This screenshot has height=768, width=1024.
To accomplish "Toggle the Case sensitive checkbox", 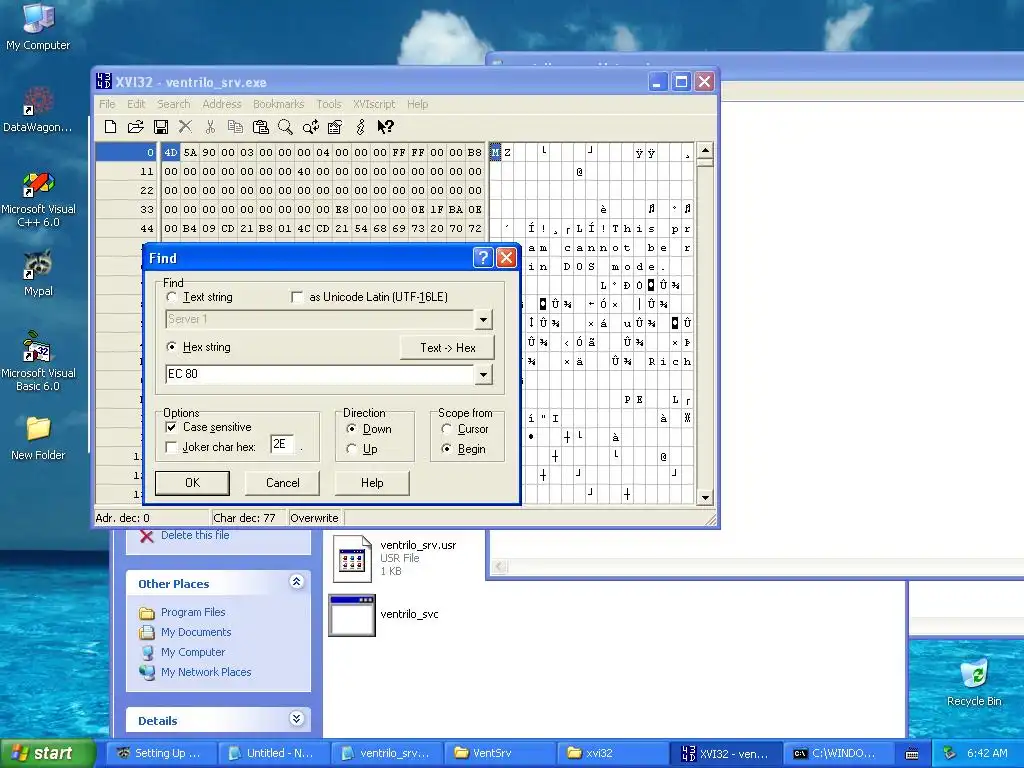I will click(171, 427).
